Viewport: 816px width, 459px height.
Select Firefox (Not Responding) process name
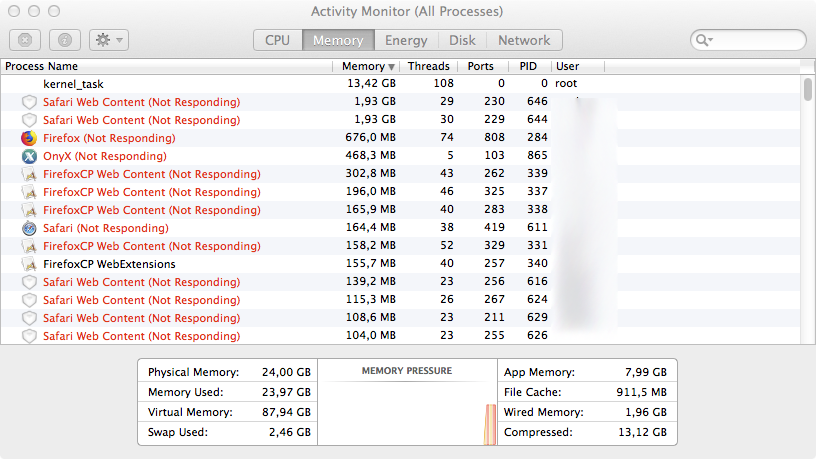(109, 138)
